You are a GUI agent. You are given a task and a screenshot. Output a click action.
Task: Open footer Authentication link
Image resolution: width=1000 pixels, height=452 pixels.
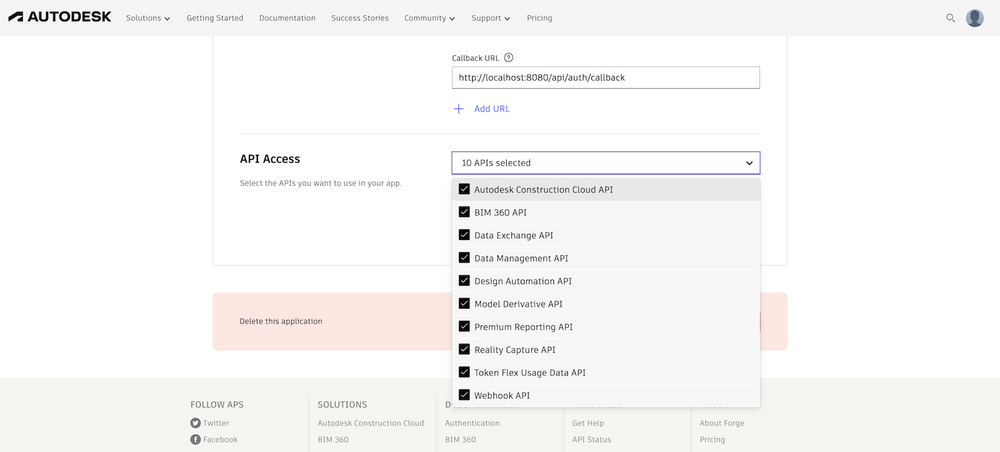pos(472,423)
